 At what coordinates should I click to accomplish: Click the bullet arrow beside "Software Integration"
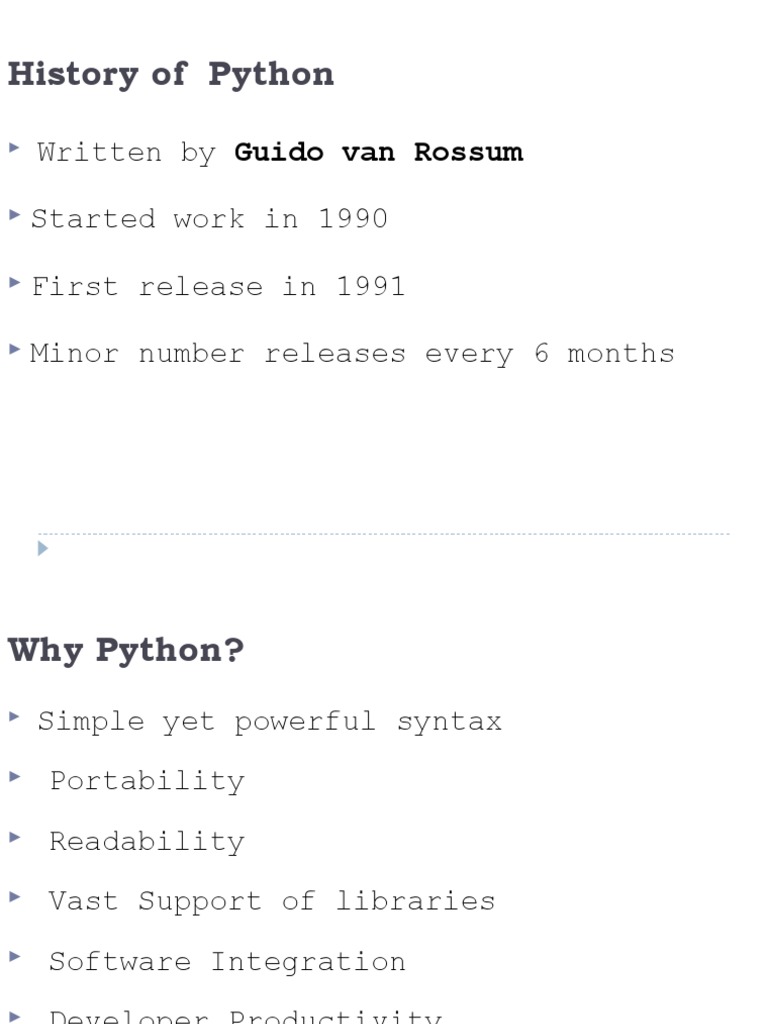(x=14, y=956)
